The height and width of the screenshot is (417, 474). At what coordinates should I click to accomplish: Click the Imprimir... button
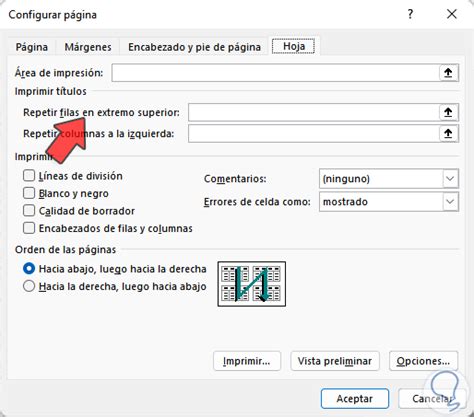click(247, 361)
